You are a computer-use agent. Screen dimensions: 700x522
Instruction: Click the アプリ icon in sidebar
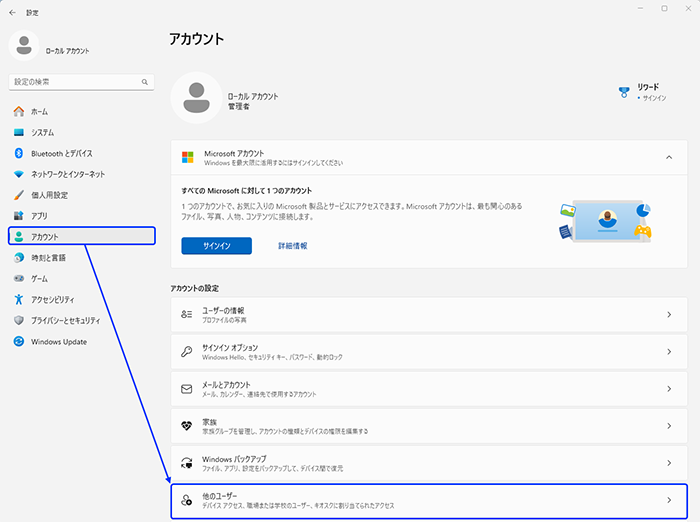18,216
